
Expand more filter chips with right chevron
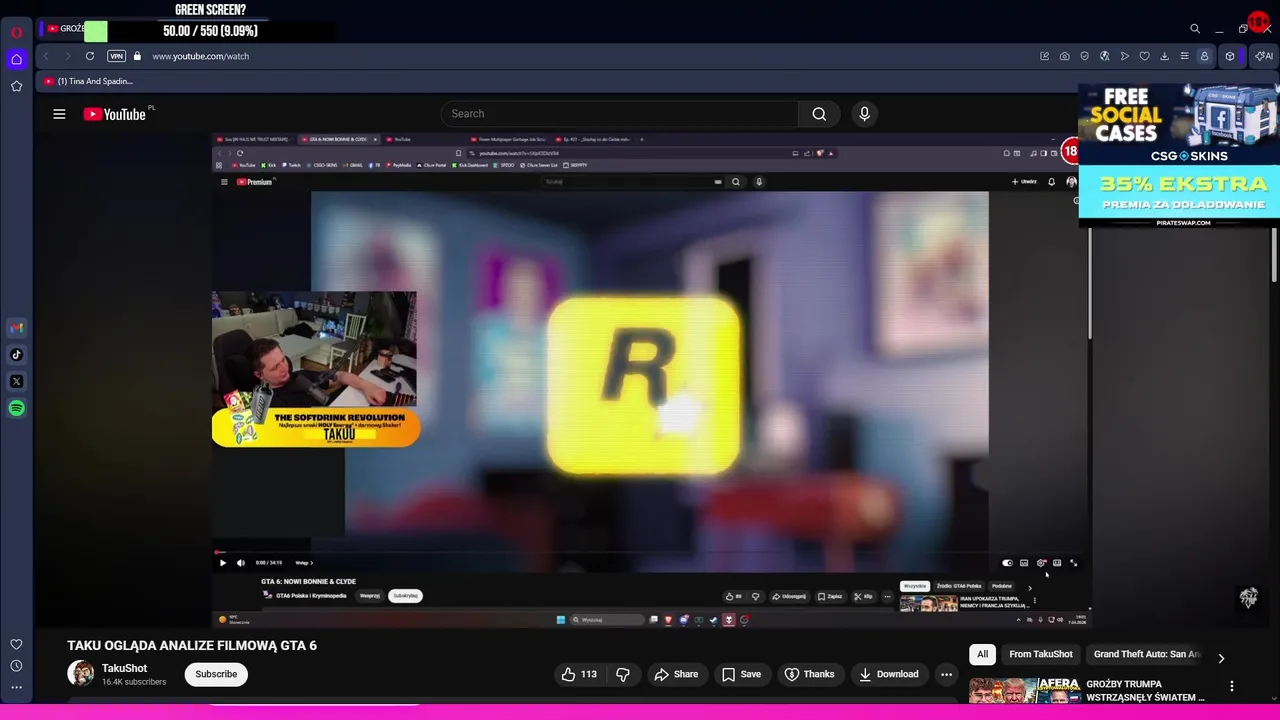click(1220, 657)
